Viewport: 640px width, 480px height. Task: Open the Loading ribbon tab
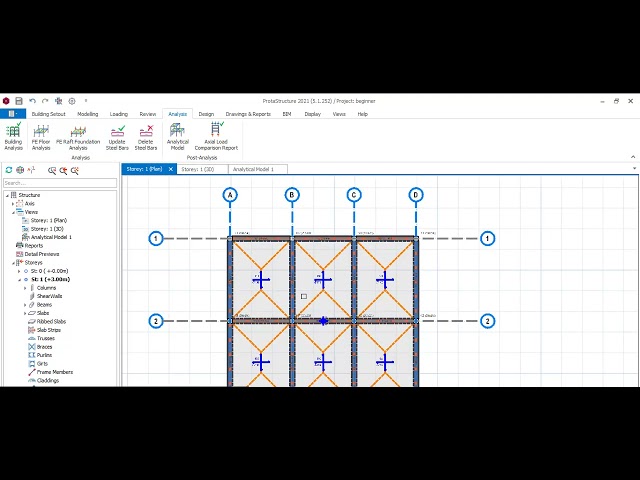[119, 114]
